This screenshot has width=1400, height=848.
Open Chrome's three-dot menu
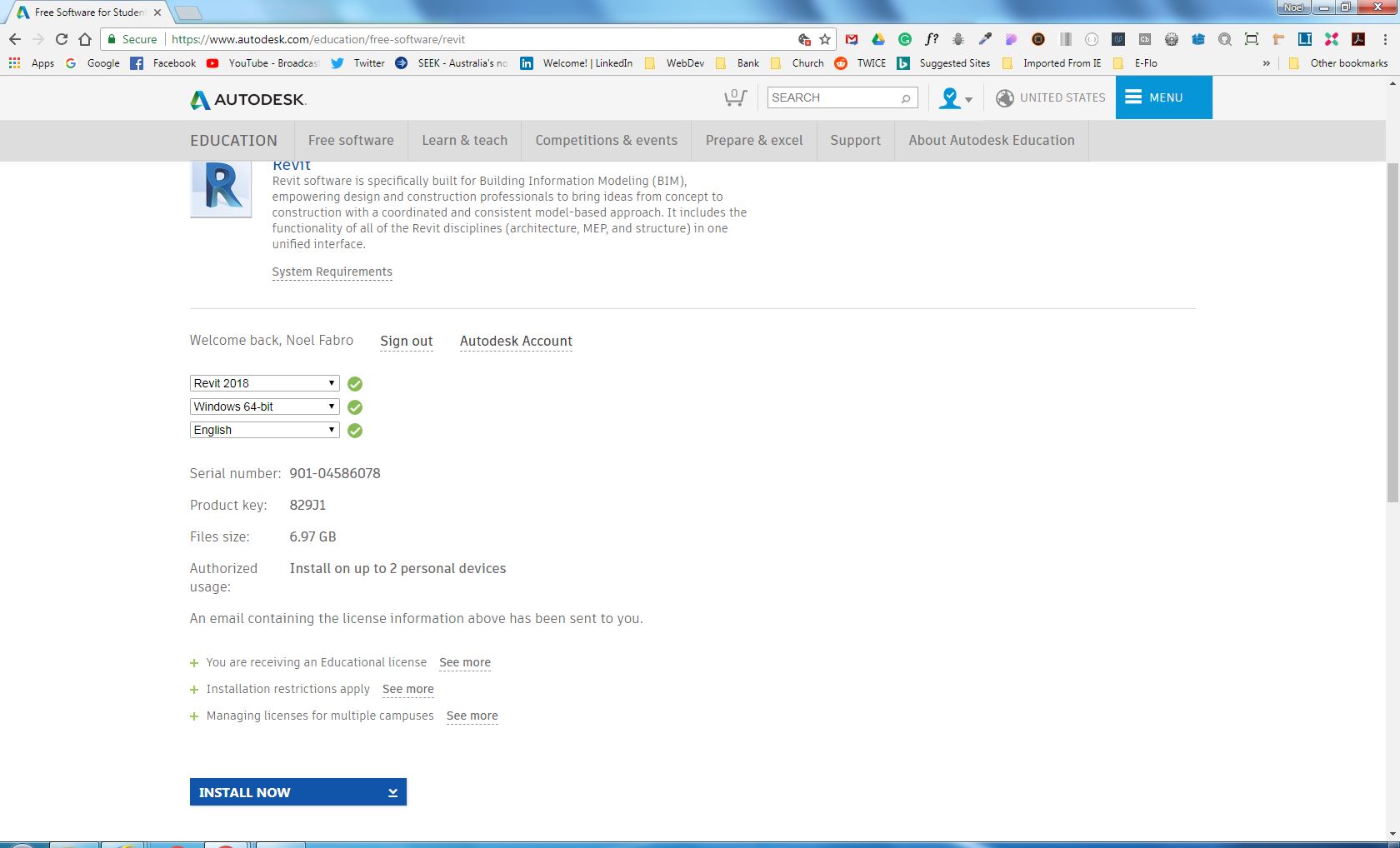click(1385, 39)
